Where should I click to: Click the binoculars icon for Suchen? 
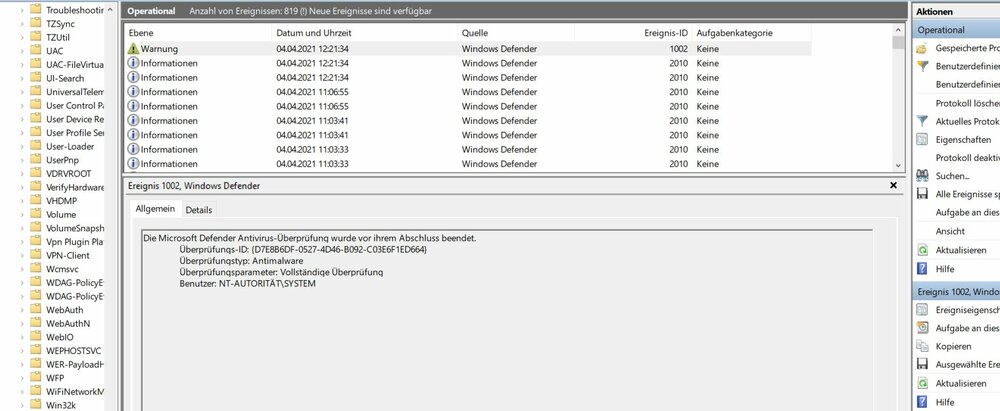[922, 175]
